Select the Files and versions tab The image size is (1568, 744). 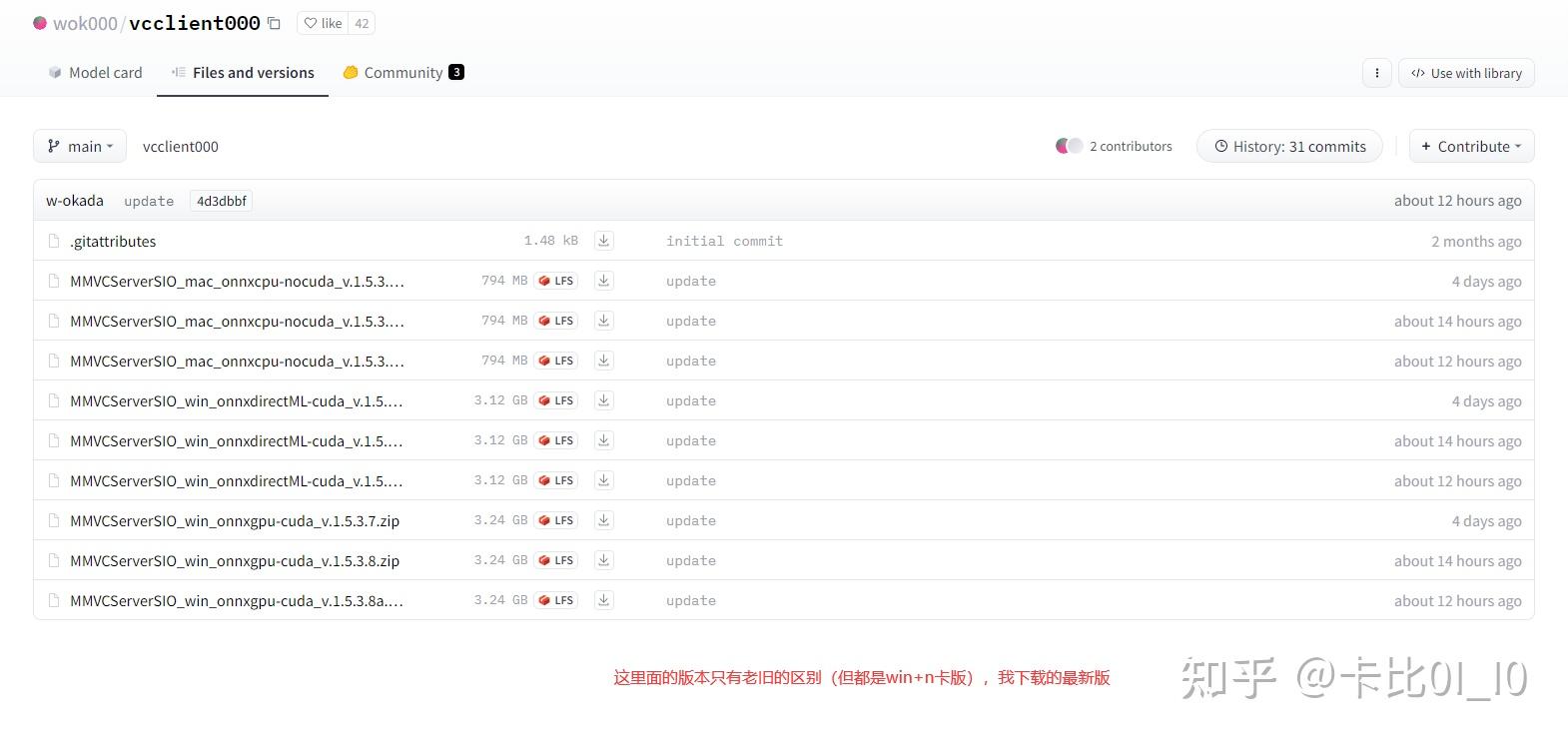243,73
